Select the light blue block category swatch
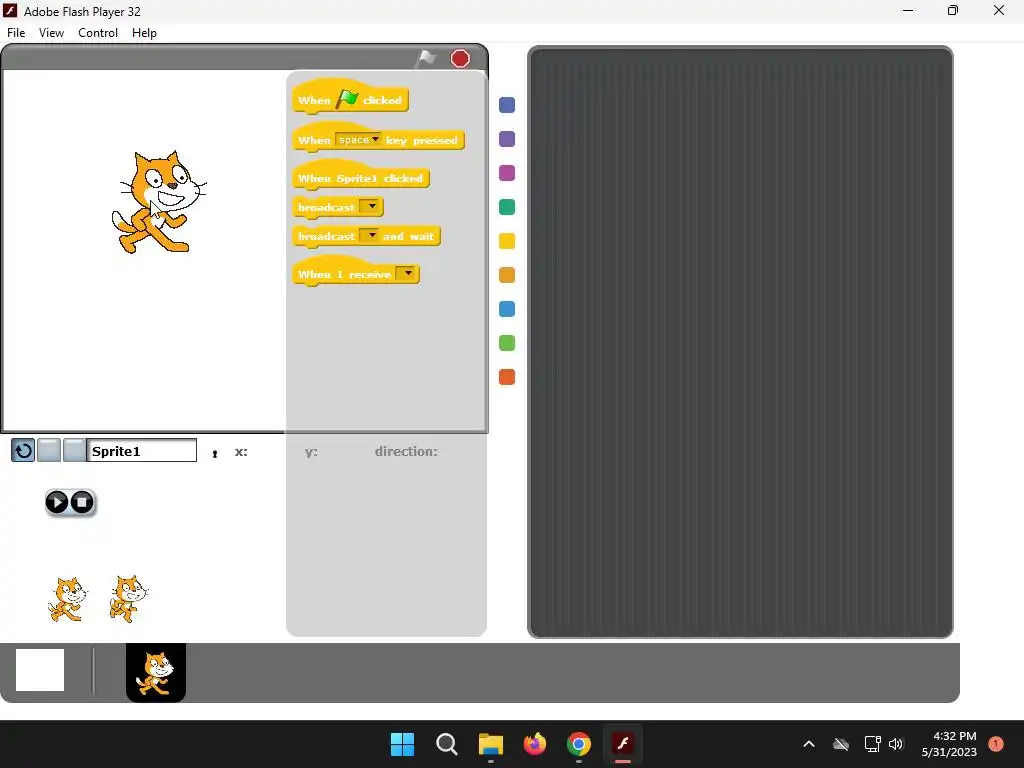 pyautogui.click(x=507, y=309)
